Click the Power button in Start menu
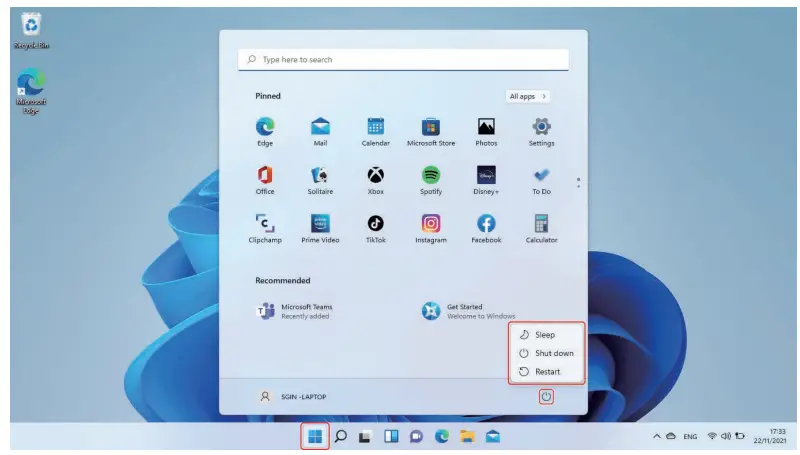This screenshot has height=455, width=800. tap(546, 396)
